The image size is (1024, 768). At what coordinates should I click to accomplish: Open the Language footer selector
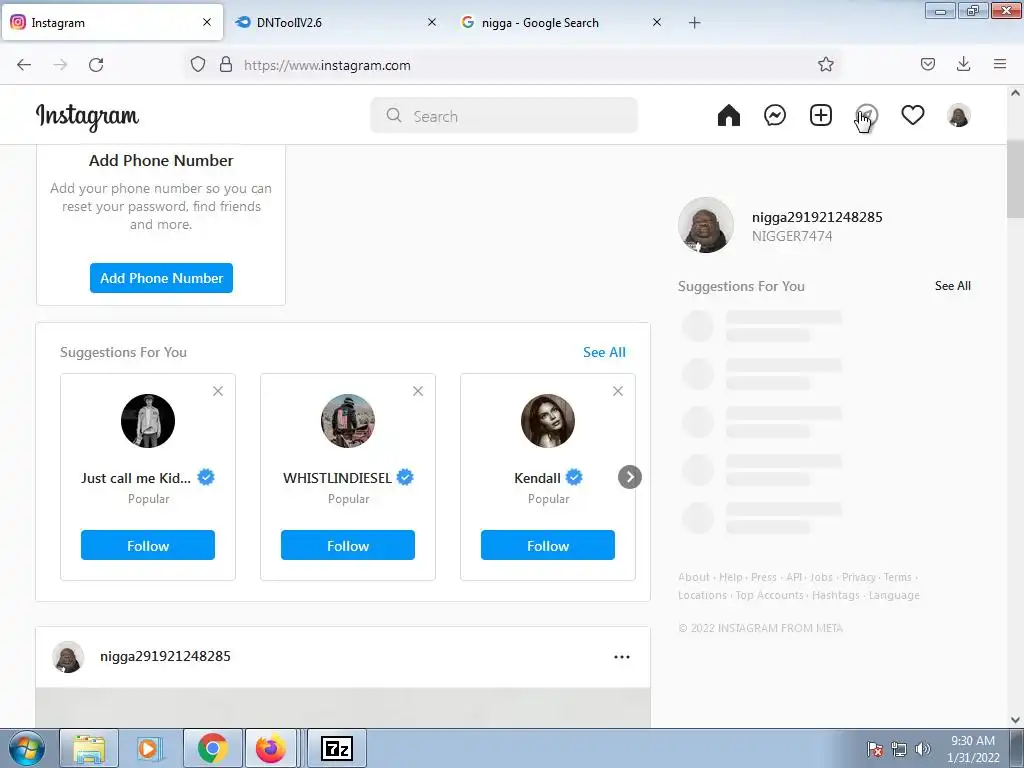pos(894,596)
